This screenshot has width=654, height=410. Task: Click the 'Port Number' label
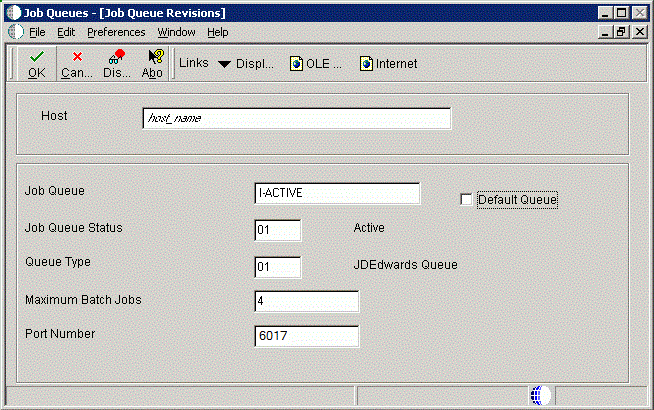click(60, 334)
